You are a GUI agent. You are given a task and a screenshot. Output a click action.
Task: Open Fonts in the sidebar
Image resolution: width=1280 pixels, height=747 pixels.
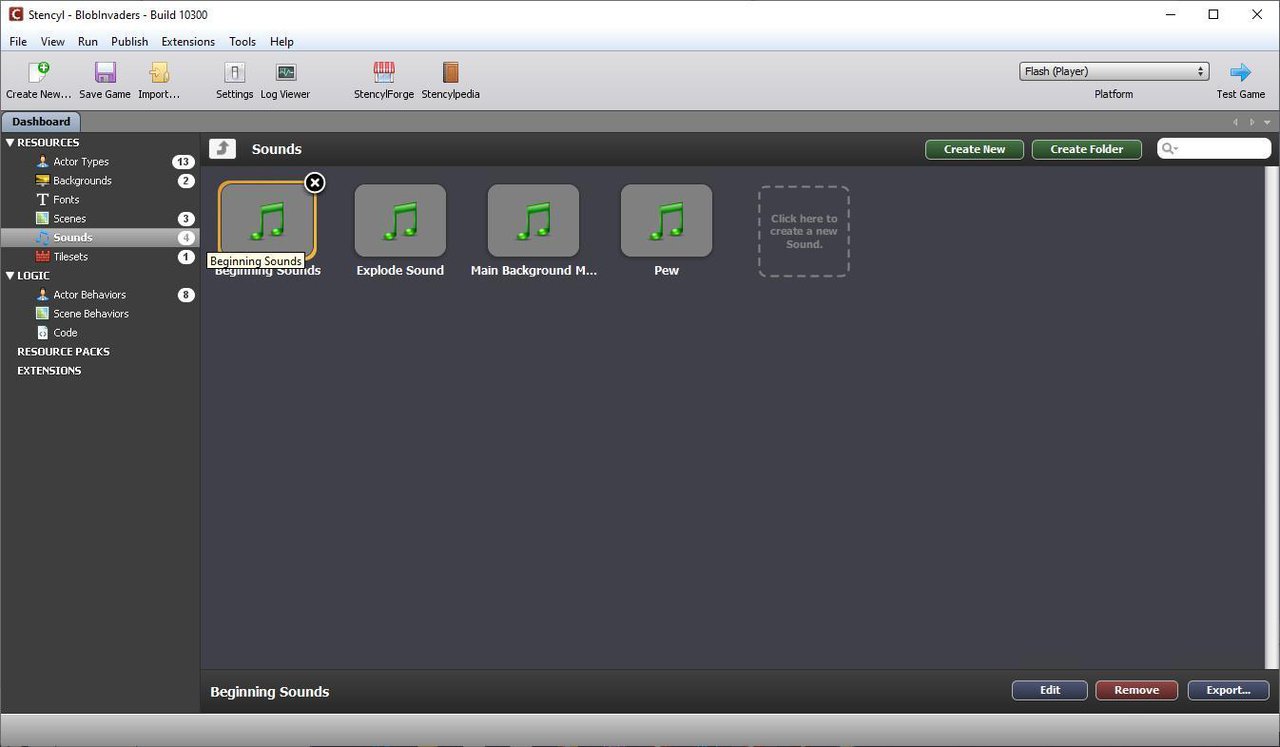(x=66, y=200)
